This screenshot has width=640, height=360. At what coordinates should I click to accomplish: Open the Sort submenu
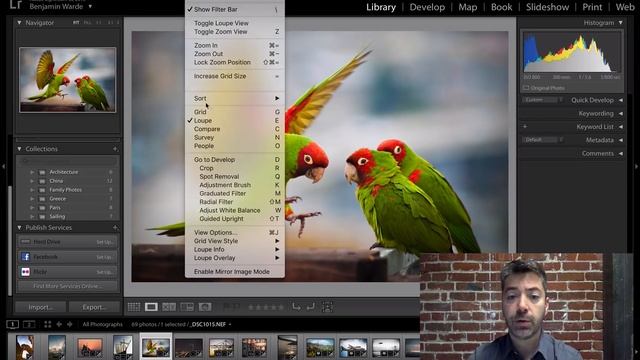tap(235, 98)
